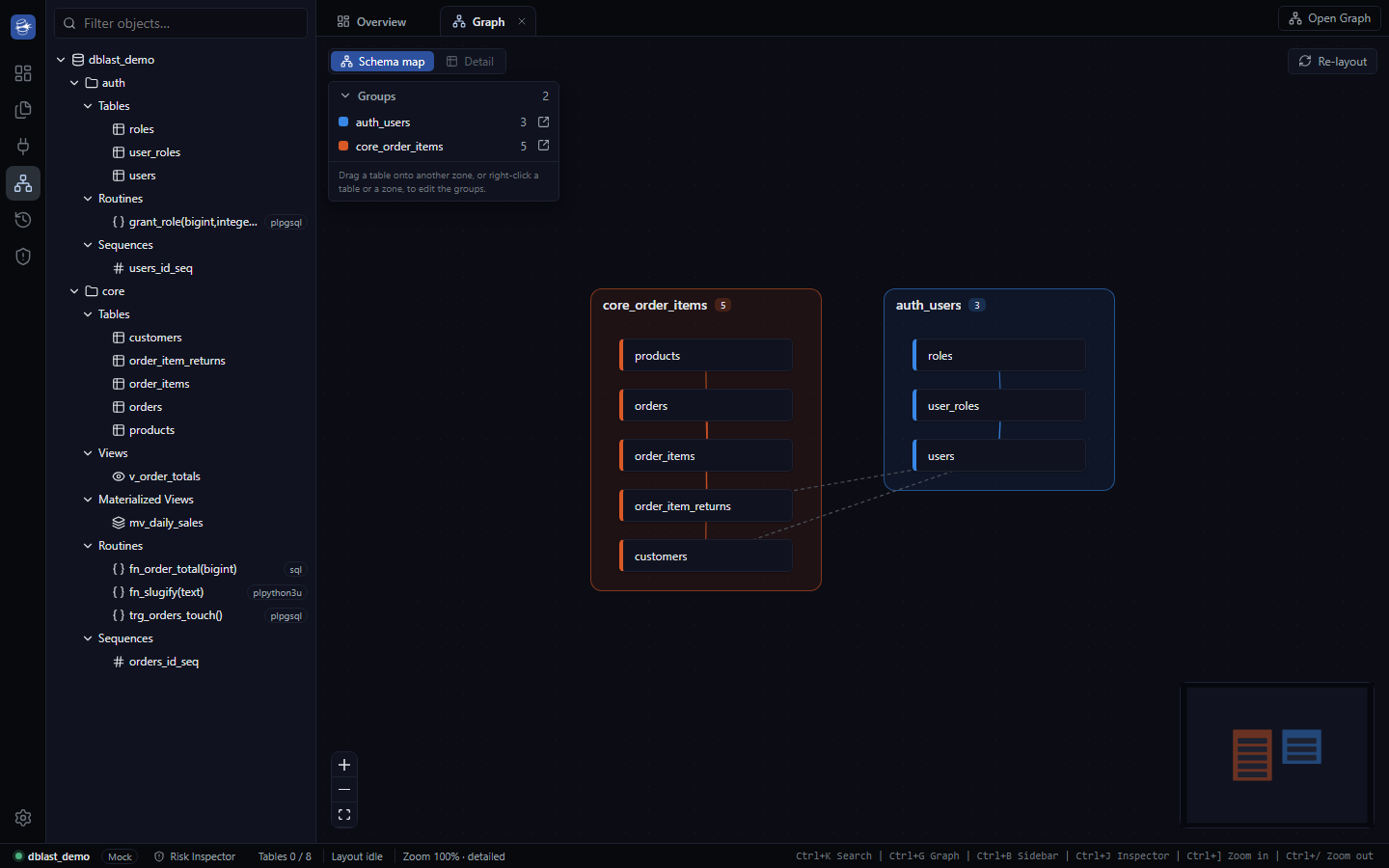
Task: Select users_id_seq sequence in tree
Action: tap(161, 268)
